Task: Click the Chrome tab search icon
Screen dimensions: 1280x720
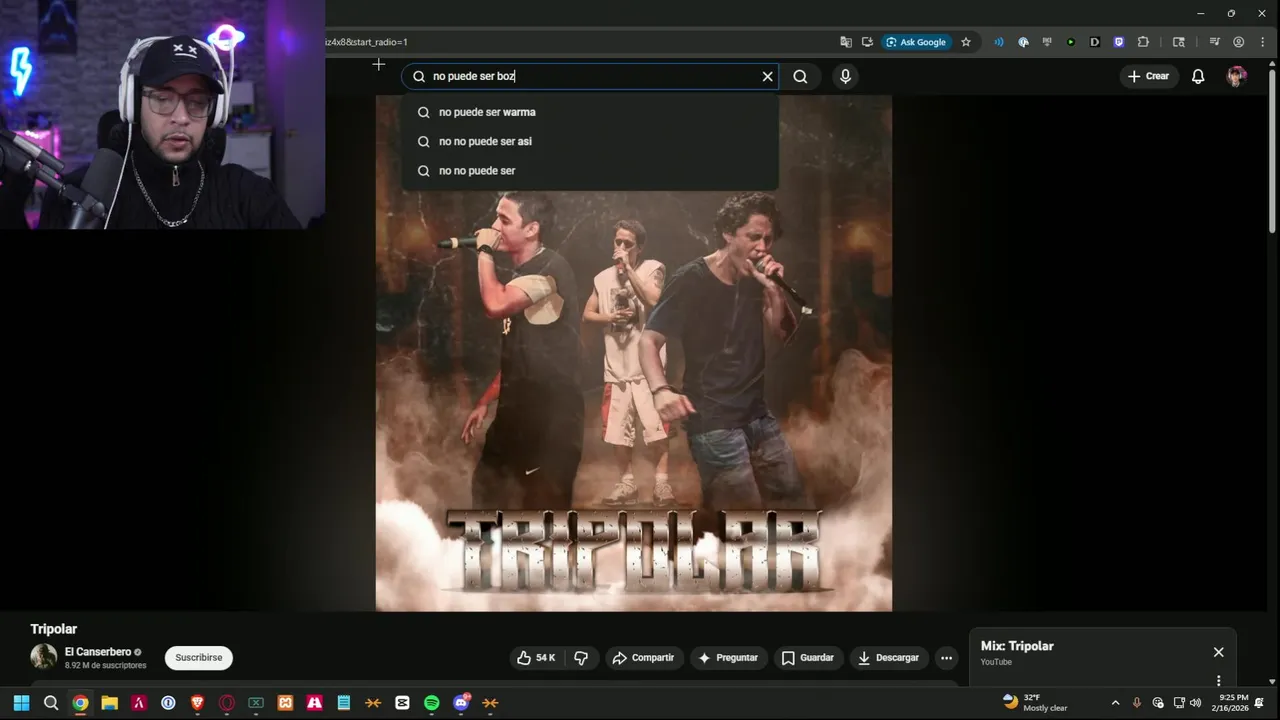Action: (1179, 42)
